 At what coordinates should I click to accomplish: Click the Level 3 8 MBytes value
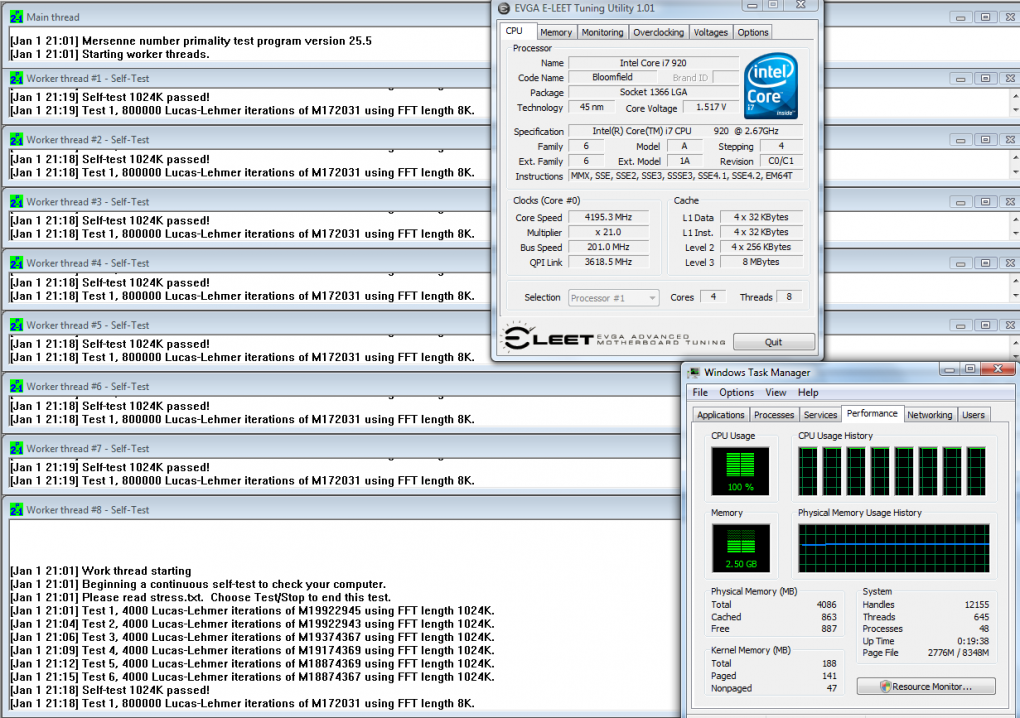(761, 262)
